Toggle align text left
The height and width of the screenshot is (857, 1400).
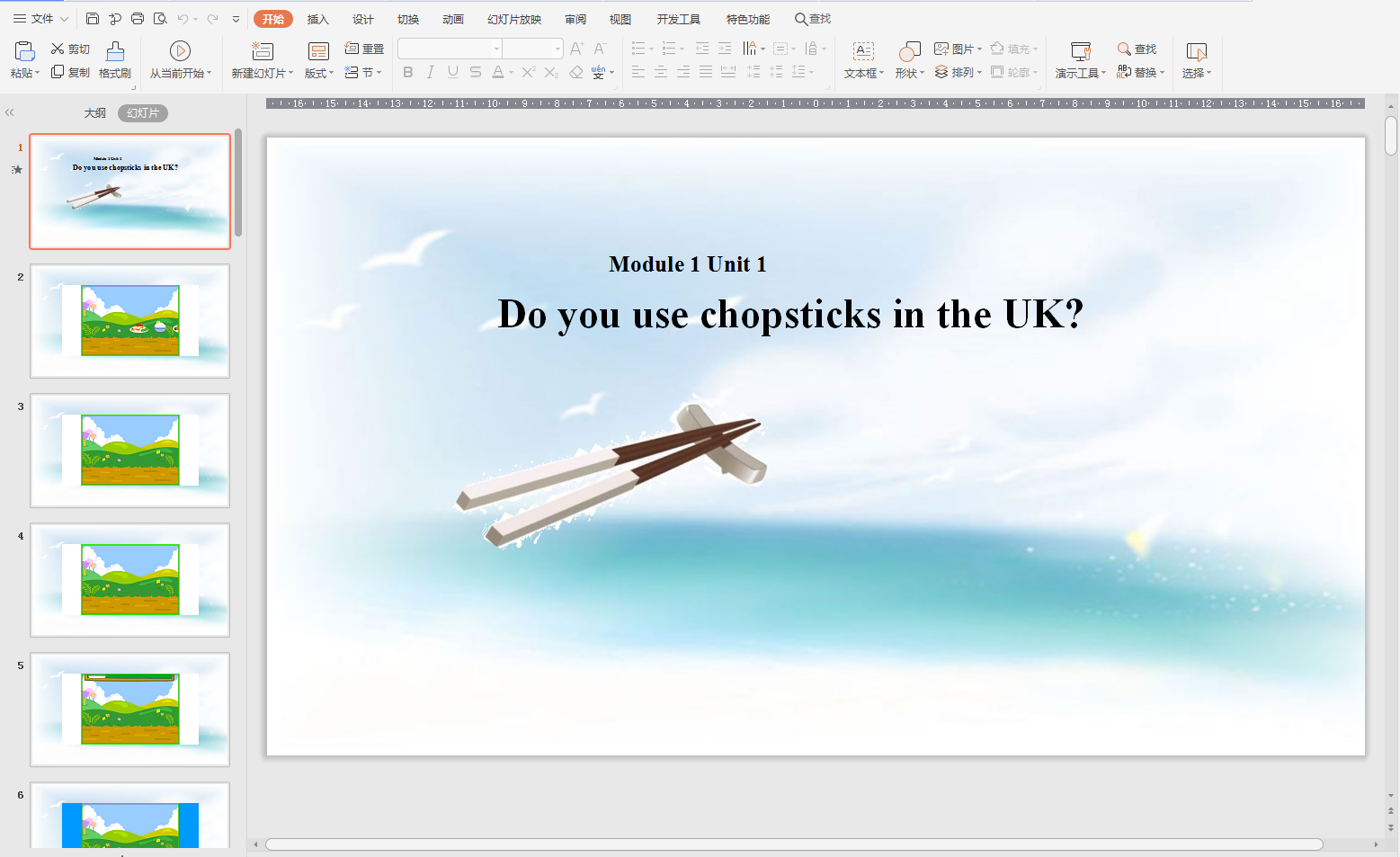pos(638,72)
